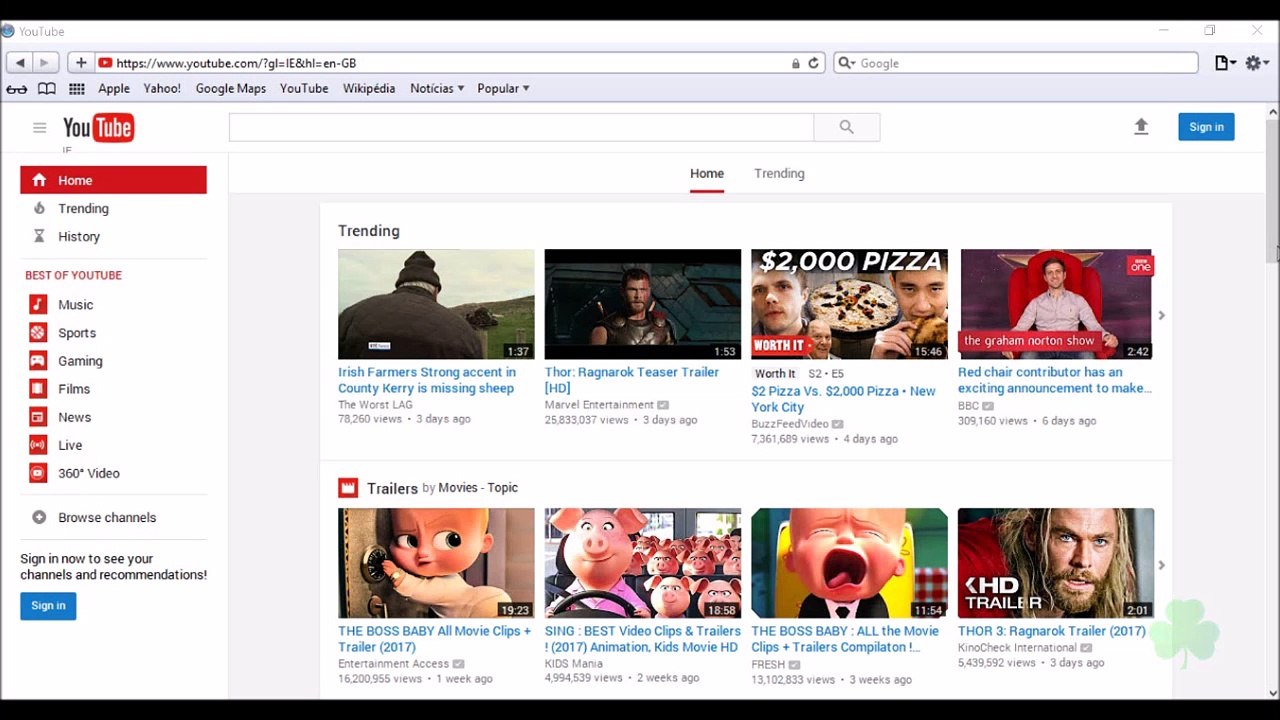1280x720 pixels.
Task: Open the browser page menu icon
Action: 1225,63
